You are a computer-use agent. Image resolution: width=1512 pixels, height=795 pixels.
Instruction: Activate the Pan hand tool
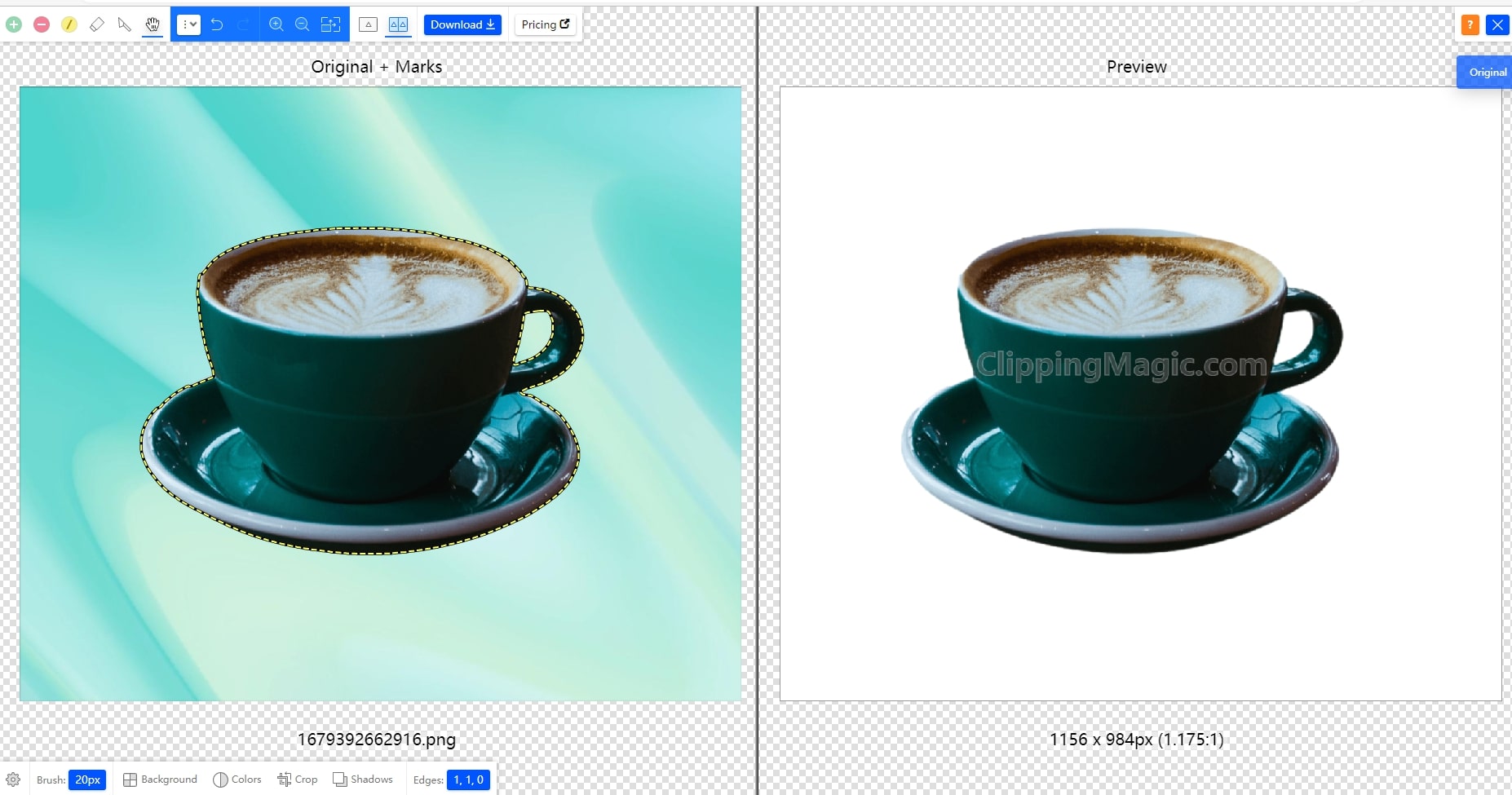tap(153, 24)
